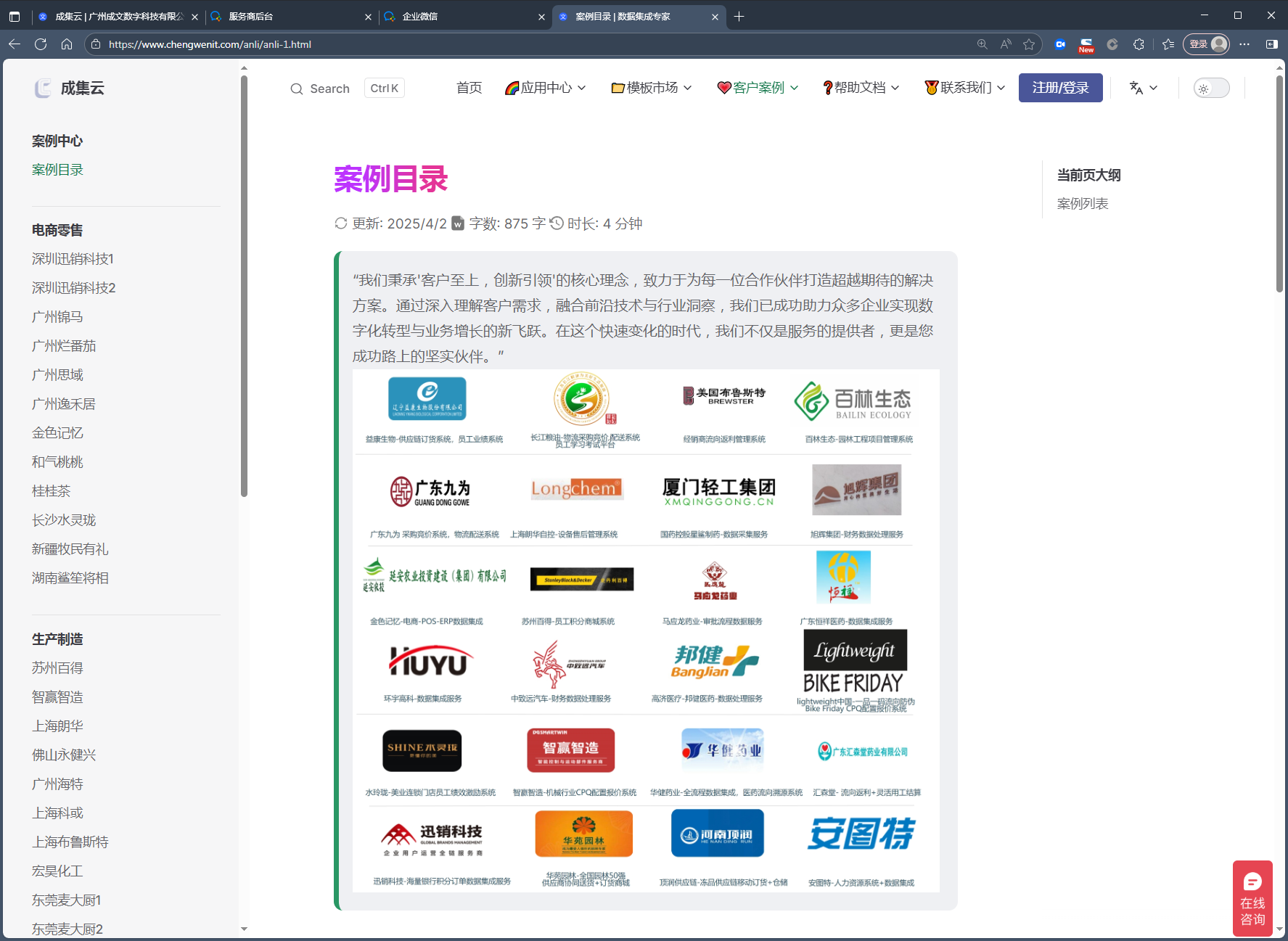Switch to the 服务商后台 tab
The width and height of the screenshot is (1288, 941).
(290, 16)
